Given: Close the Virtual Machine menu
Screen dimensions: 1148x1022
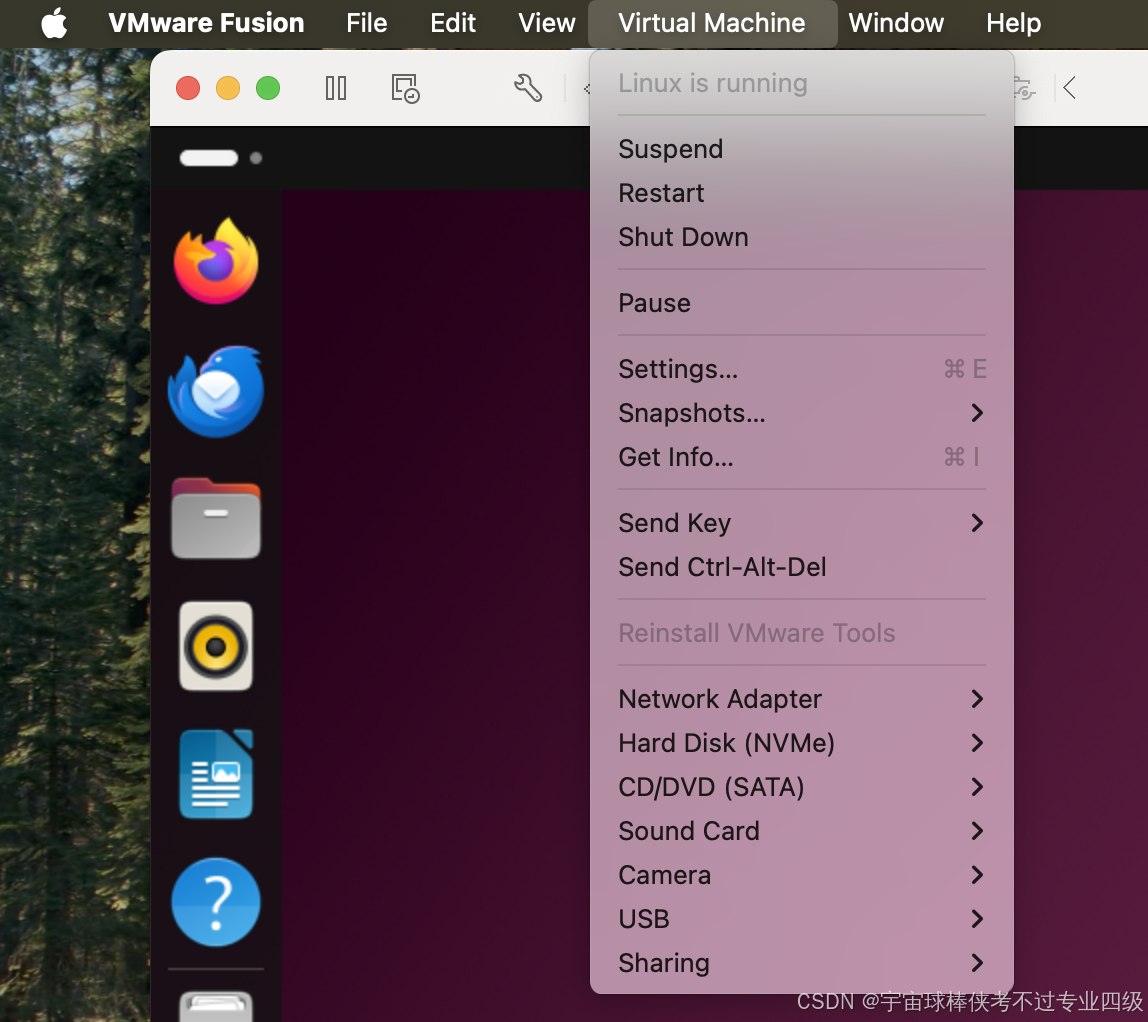Looking at the screenshot, I should pos(712,23).
